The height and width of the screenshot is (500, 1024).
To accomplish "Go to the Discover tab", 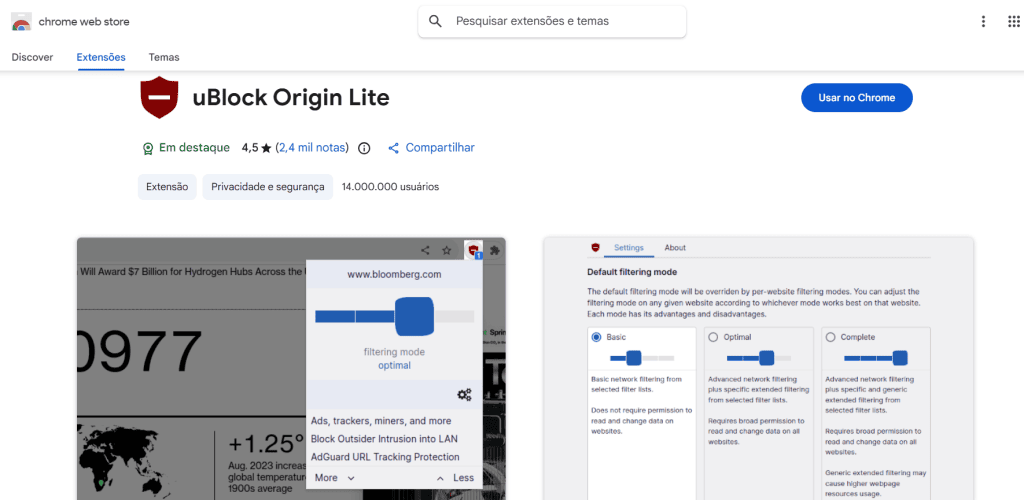I will (32, 57).
